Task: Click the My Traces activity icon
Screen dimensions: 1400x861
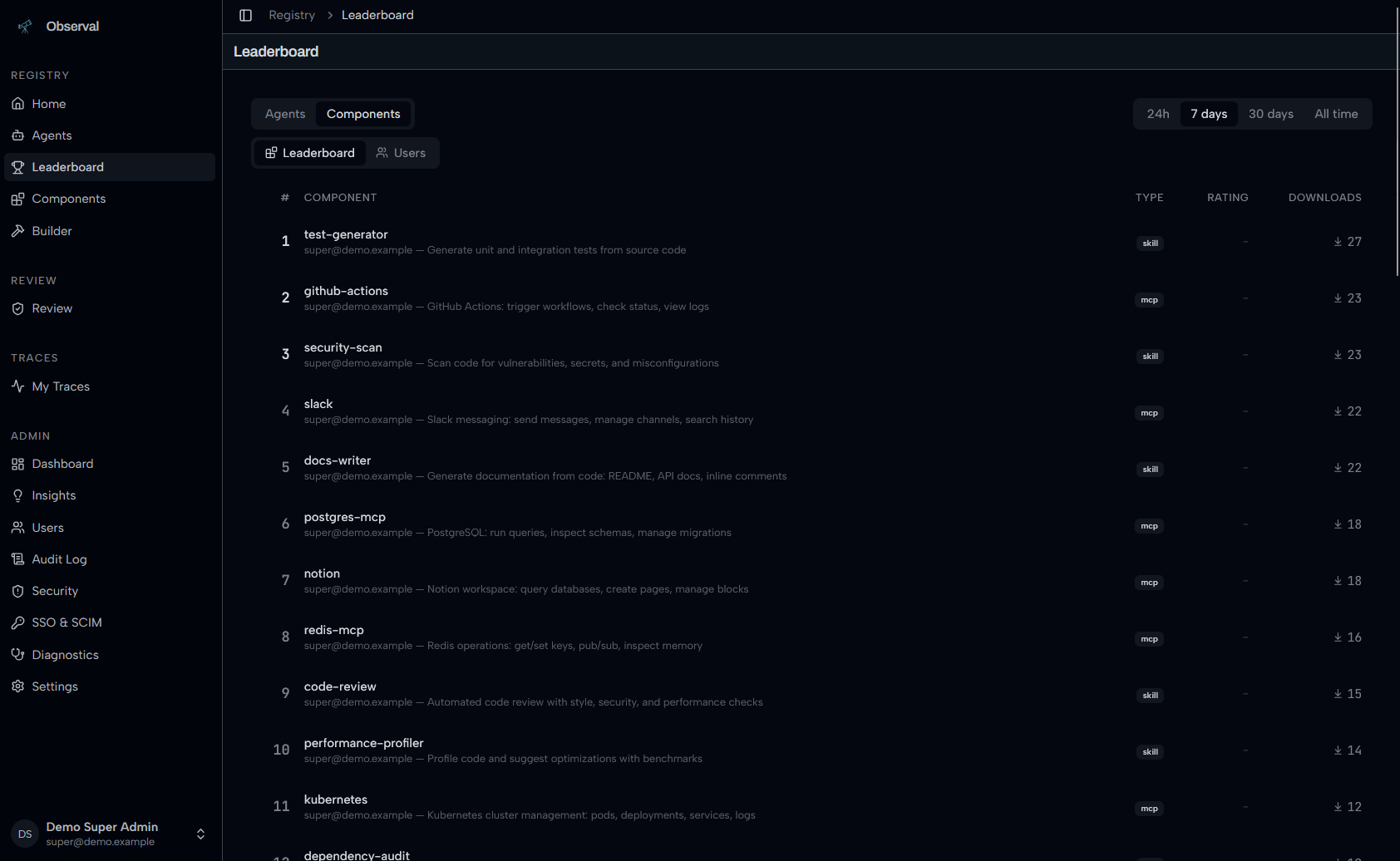Action: tap(17, 386)
